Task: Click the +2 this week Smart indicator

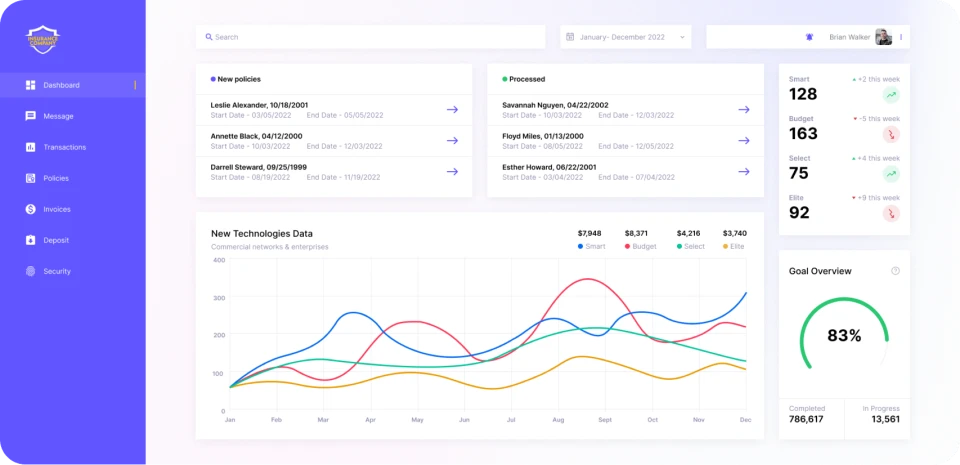Action: [x=876, y=80]
